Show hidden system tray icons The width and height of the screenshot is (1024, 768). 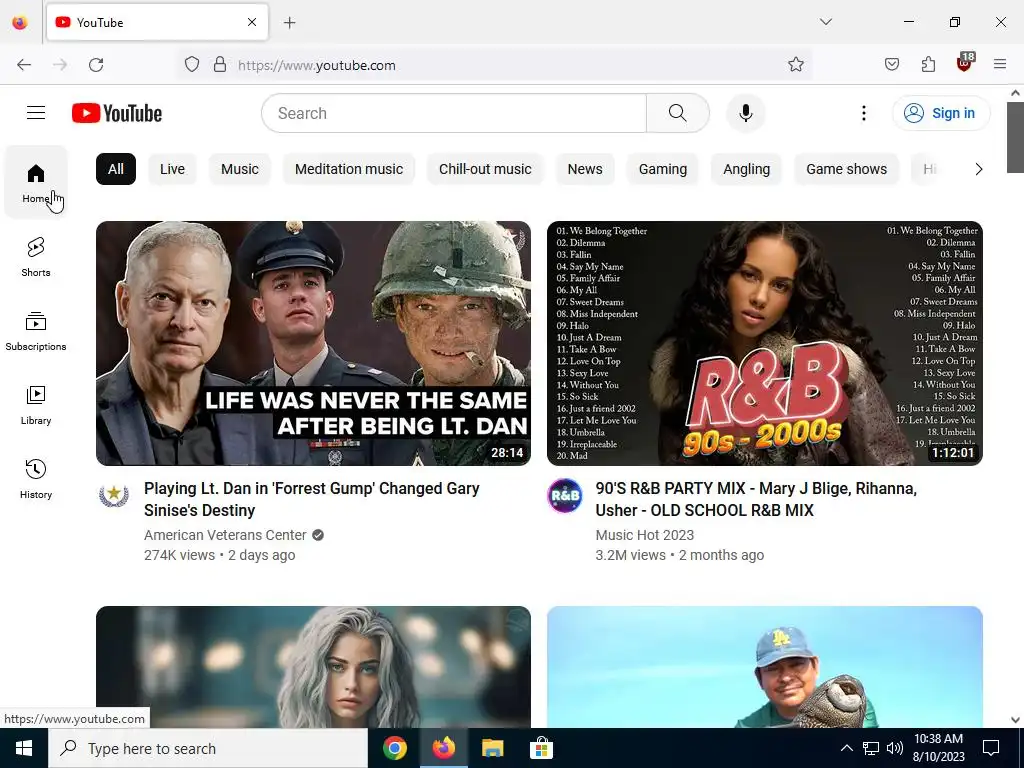846,748
